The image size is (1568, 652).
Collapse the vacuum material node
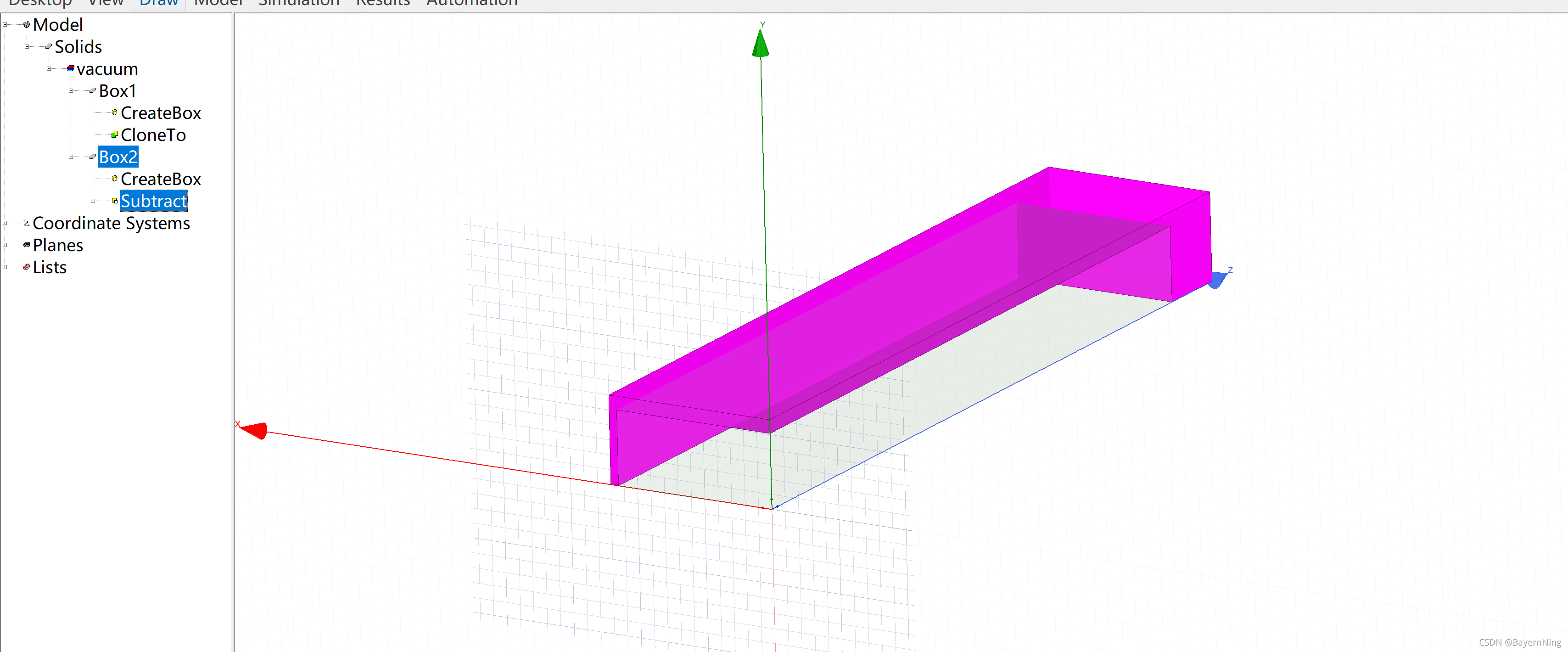click(49, 69)
